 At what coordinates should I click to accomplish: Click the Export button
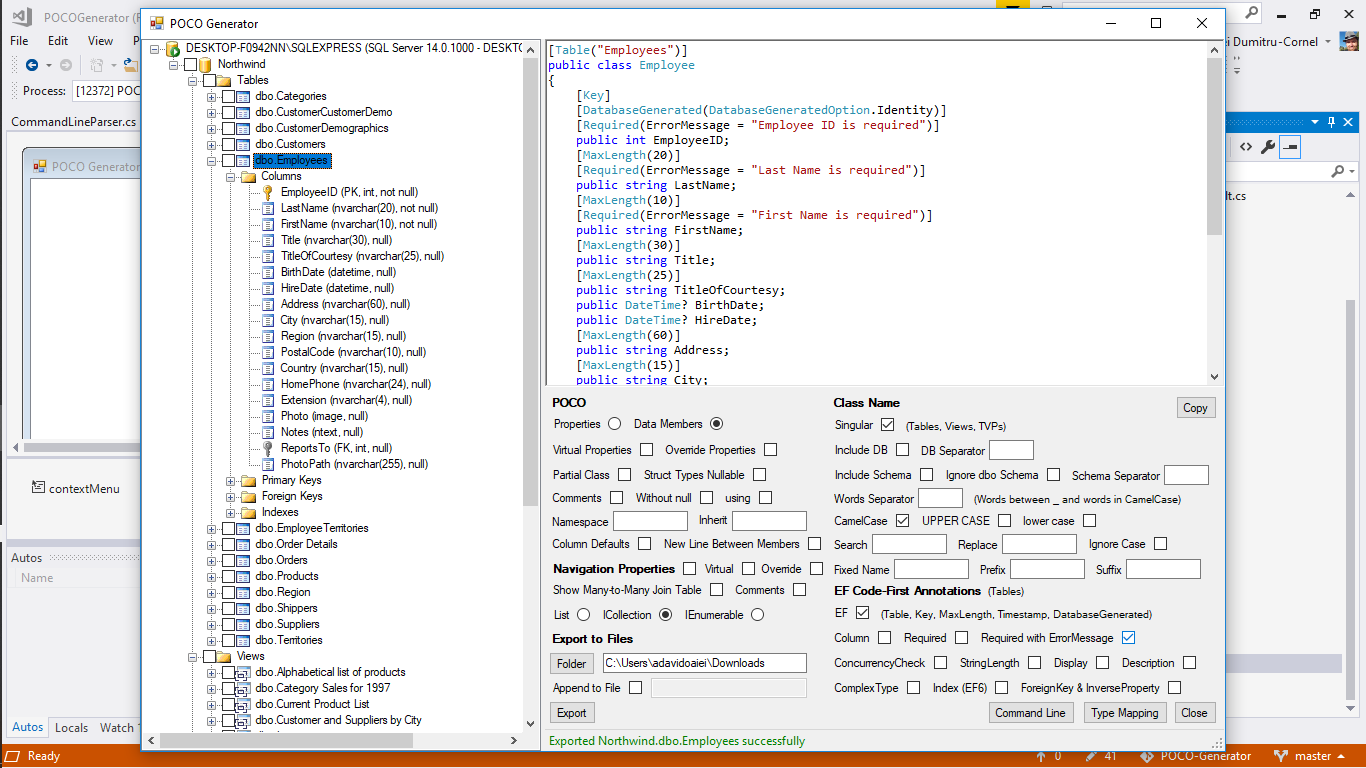click(x=572, y=713)
